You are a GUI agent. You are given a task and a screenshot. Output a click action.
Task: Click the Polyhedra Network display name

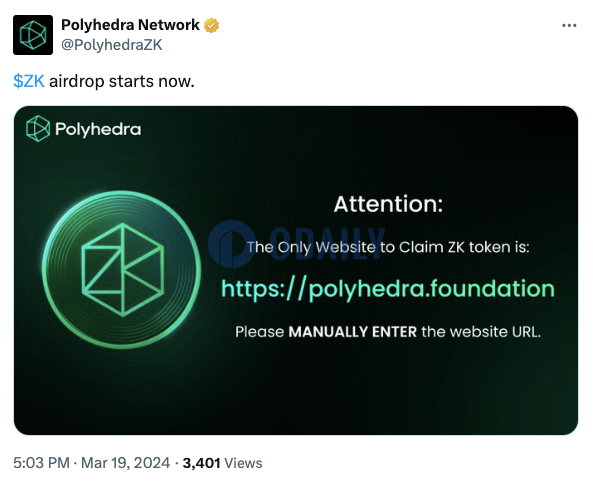click(130, 25)
